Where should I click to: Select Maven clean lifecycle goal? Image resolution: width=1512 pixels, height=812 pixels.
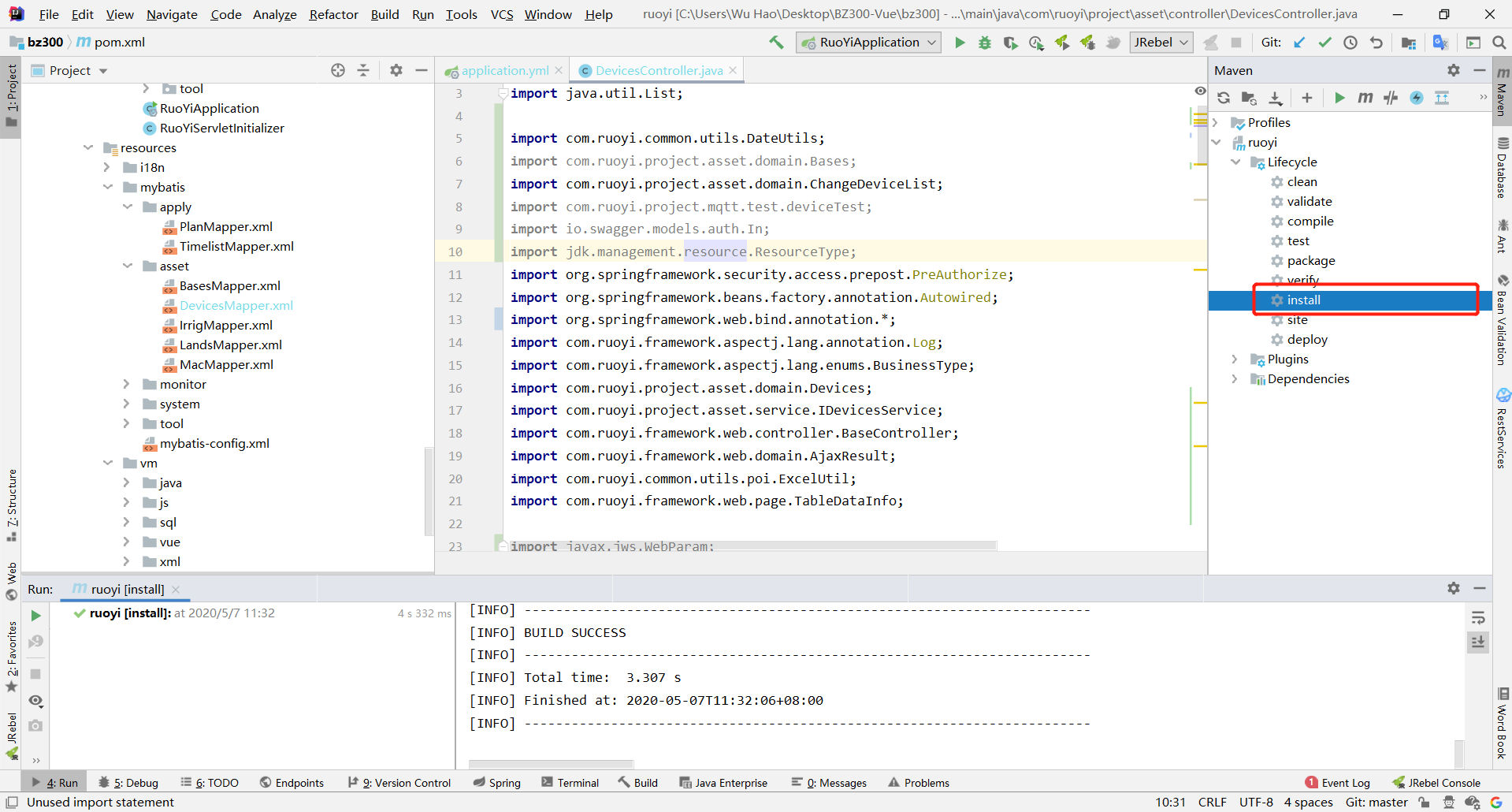click(1302, 181)
